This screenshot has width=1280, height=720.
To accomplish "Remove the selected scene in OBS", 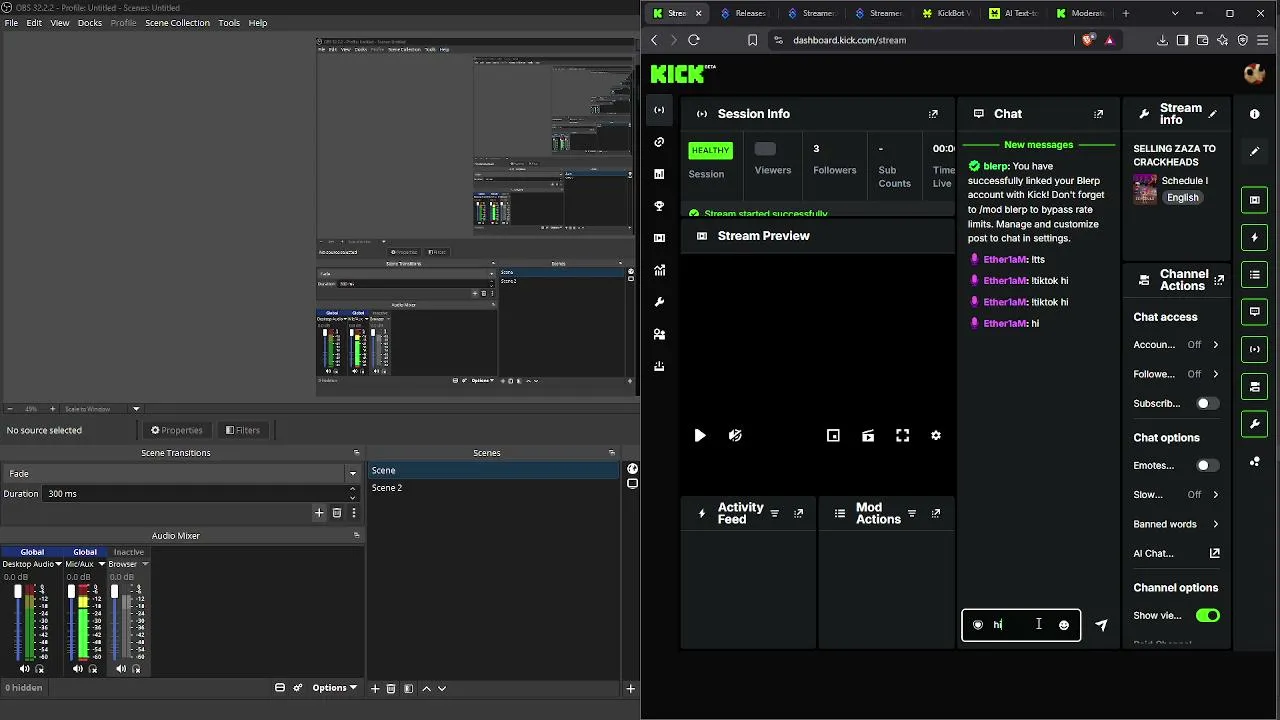I will pyautogui.click(x=391, y=688).
